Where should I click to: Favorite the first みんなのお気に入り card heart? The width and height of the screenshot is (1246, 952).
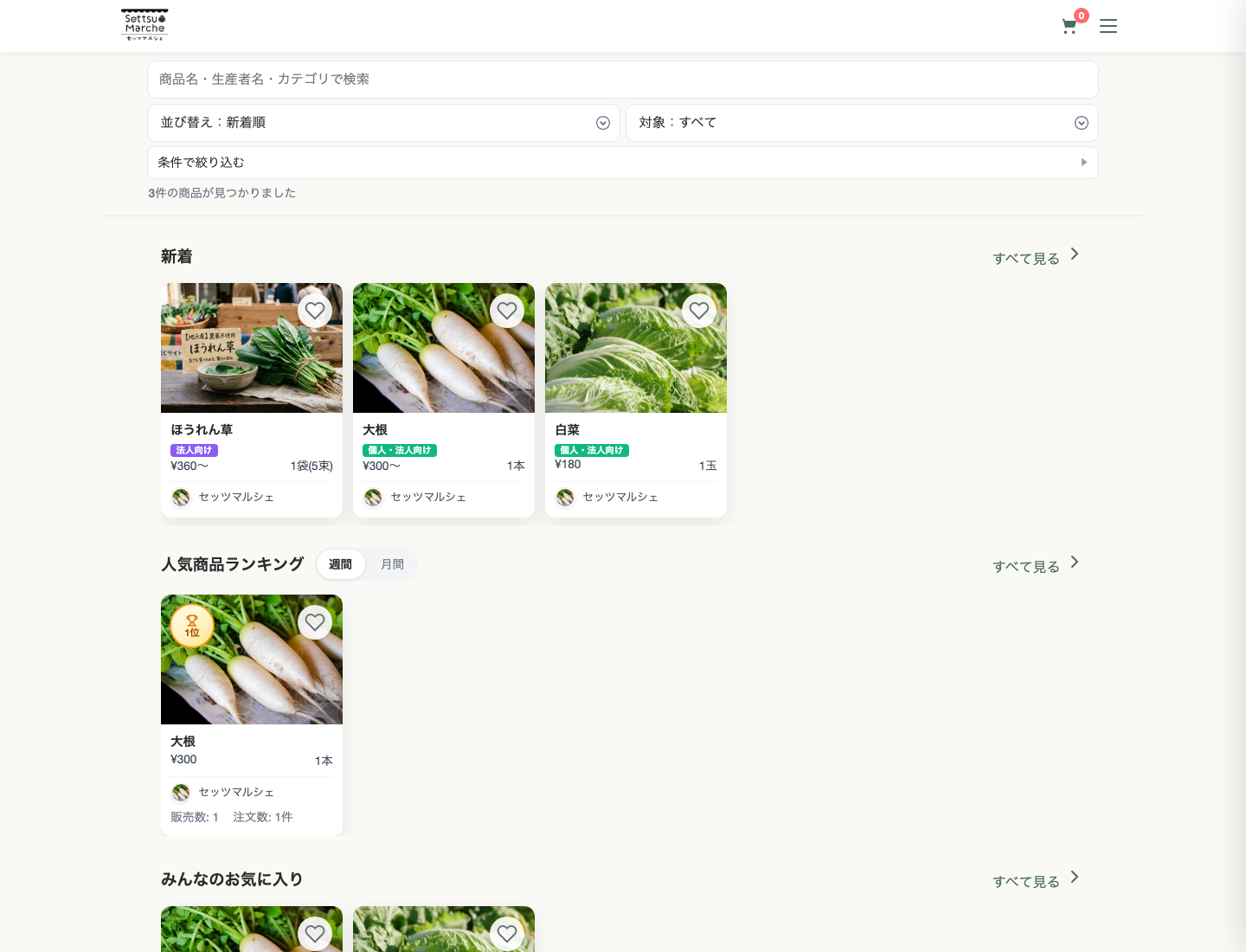pos(315,934)
